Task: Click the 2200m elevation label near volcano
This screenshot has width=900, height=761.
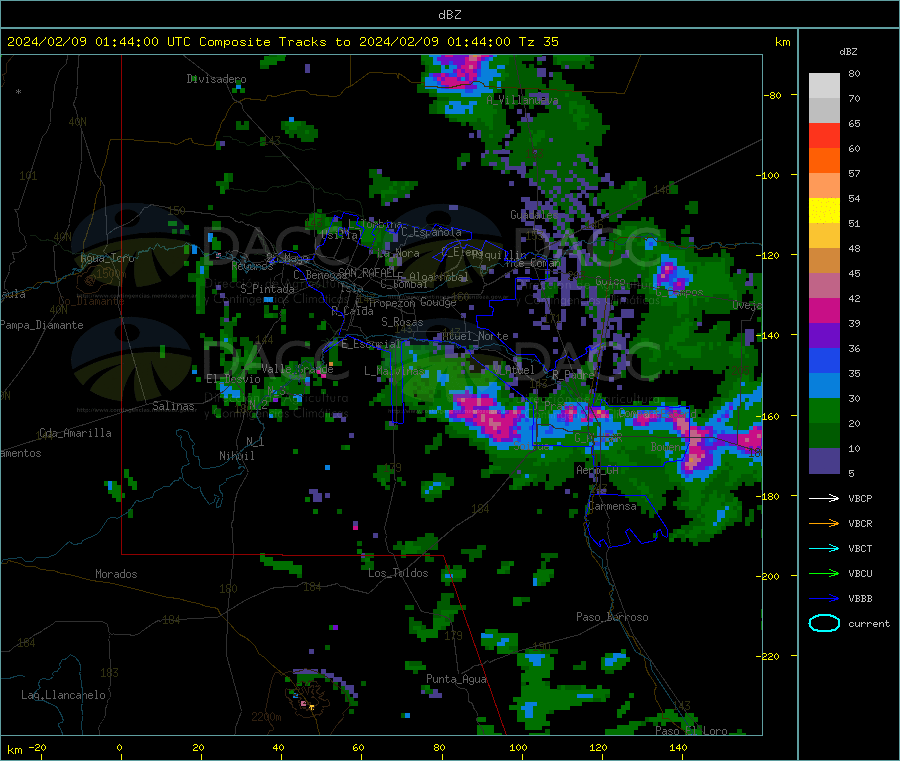Action: point(266,717)
